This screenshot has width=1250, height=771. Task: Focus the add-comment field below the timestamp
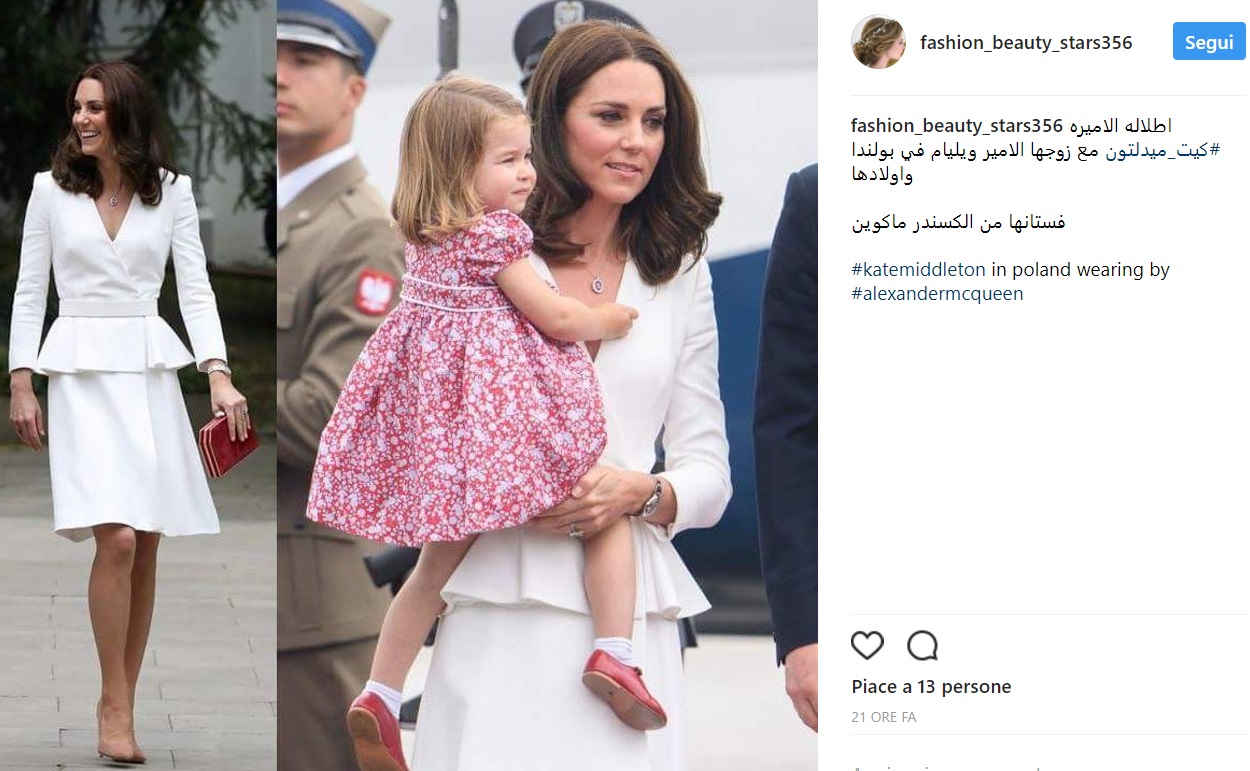point(1047,765)
